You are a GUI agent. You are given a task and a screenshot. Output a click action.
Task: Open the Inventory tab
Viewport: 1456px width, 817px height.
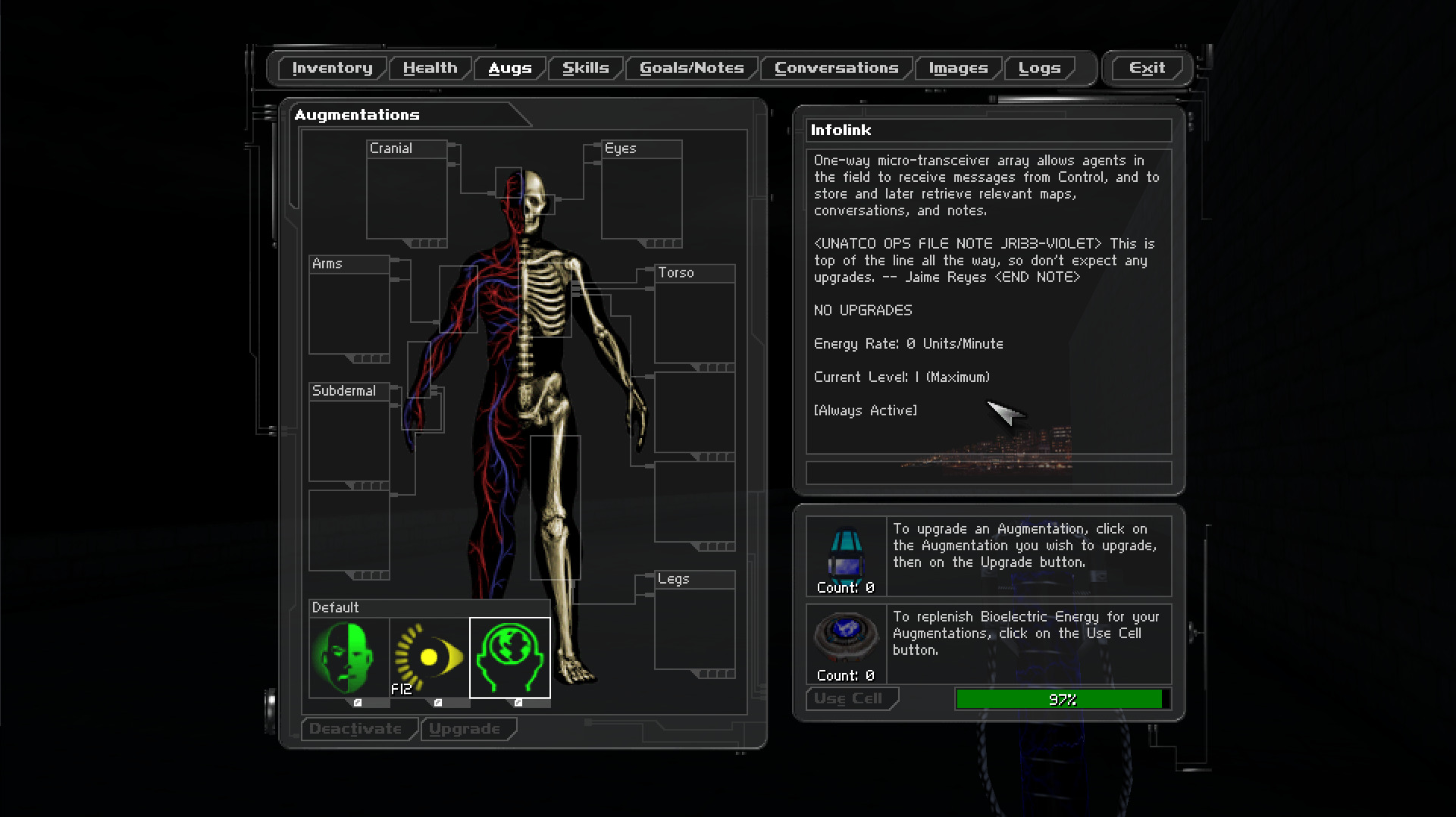pos(332,68)
